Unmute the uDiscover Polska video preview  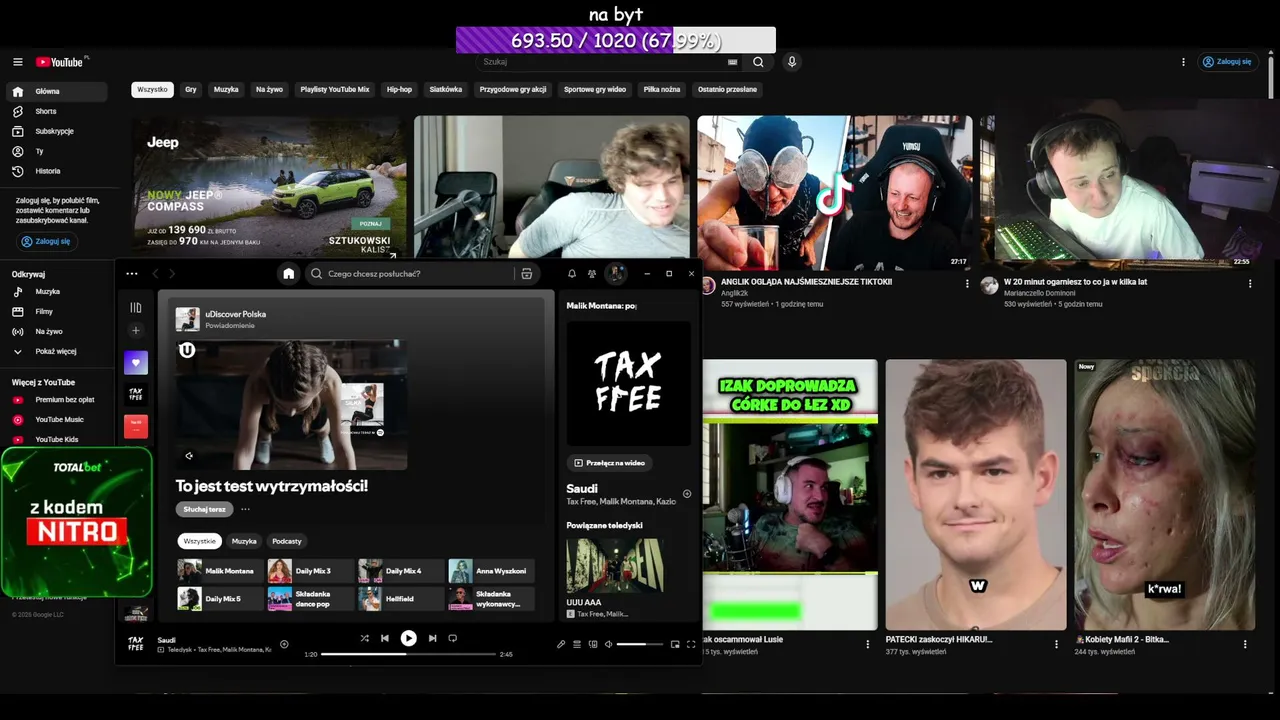coord(189,456)
